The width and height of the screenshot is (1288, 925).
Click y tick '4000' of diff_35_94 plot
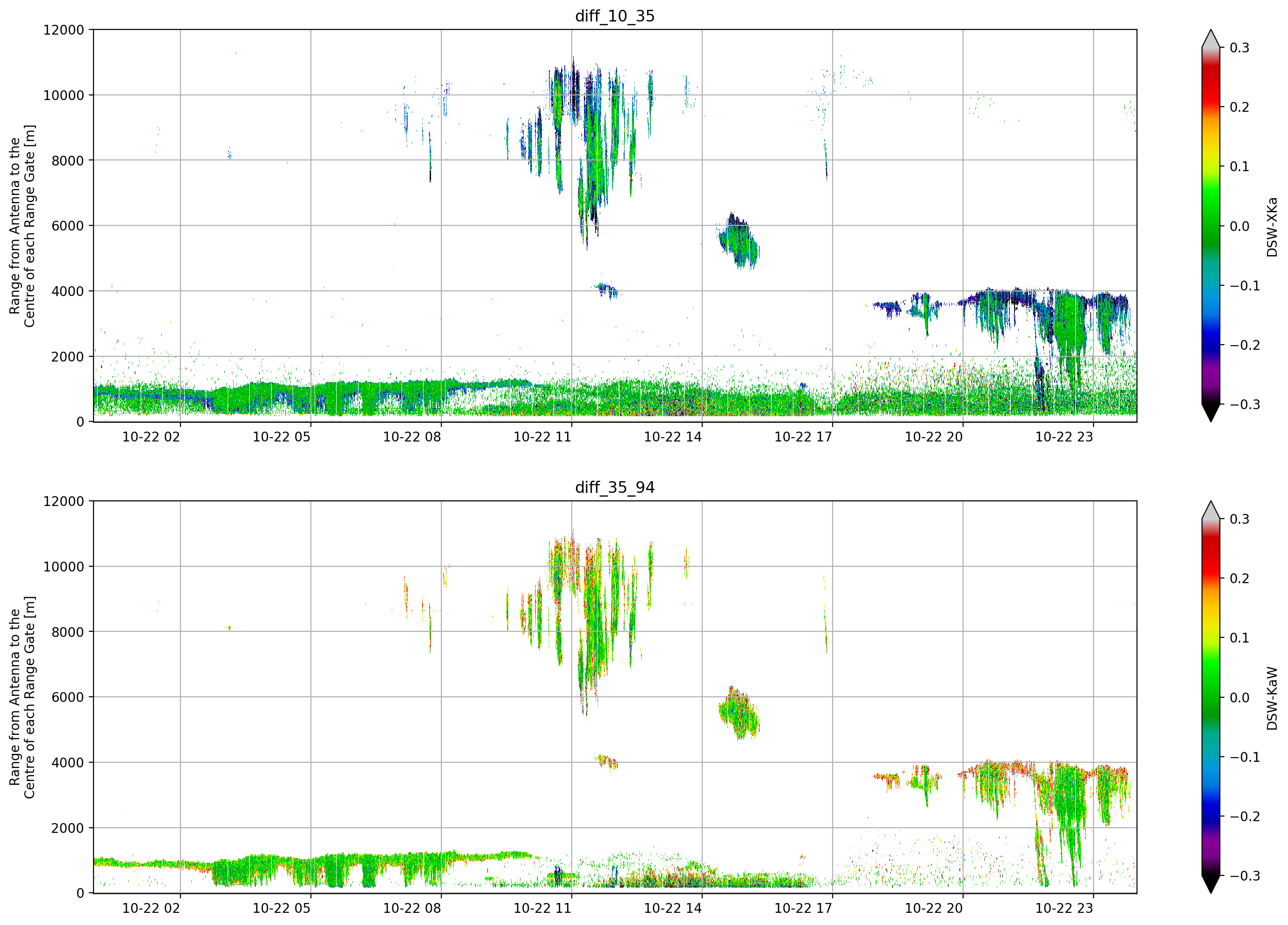[x=68, y=763]
